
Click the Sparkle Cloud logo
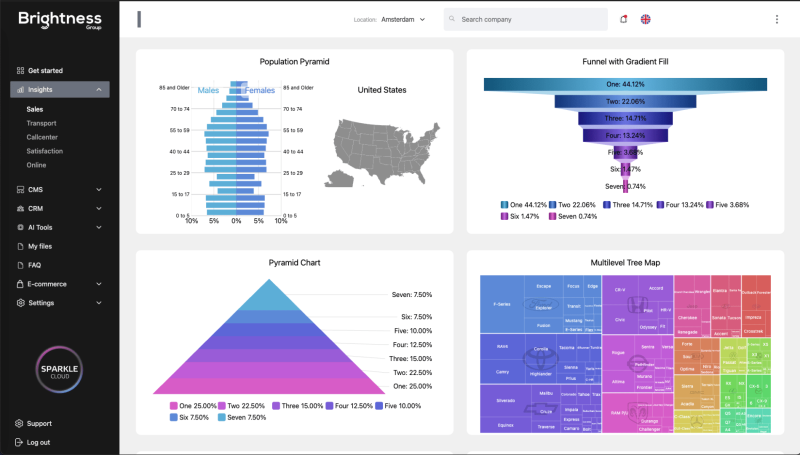pyautogui.click(x=59, y=370)
